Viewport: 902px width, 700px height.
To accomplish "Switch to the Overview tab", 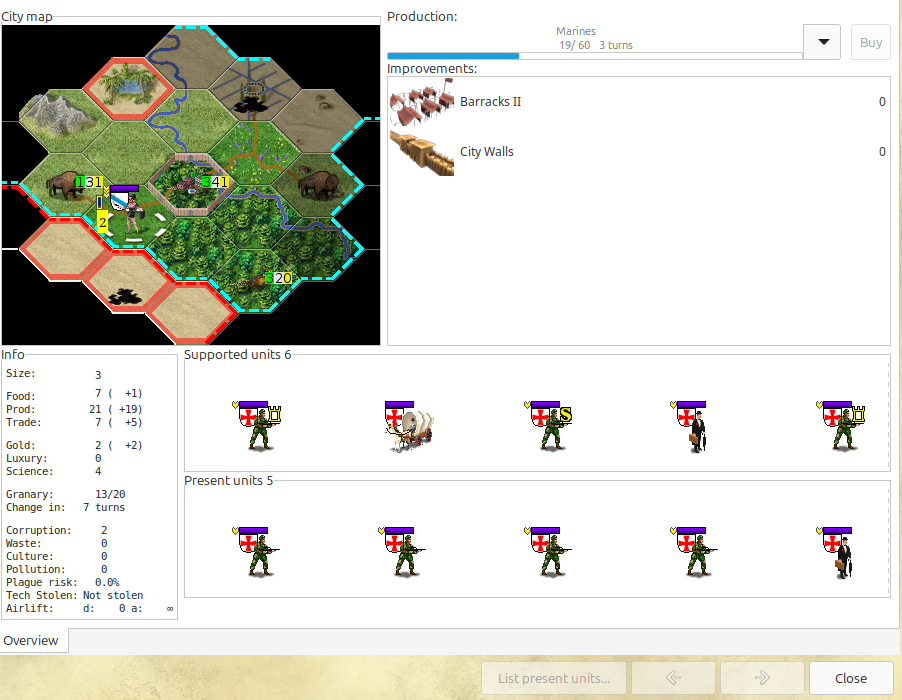I will pyautogui.click(x=32, y=641).
